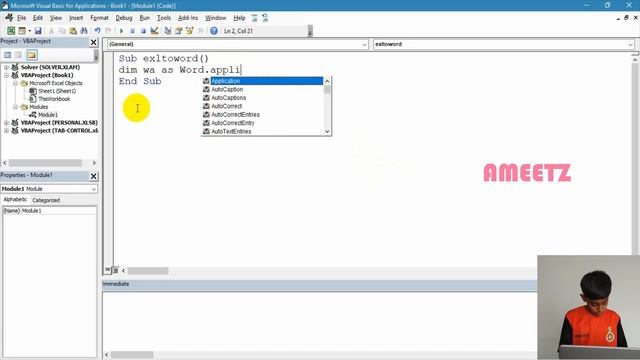This screenshot has height=360, width=640.
Task: Click the Reset (stop) toolbar icon
Action: click(143, 31)
